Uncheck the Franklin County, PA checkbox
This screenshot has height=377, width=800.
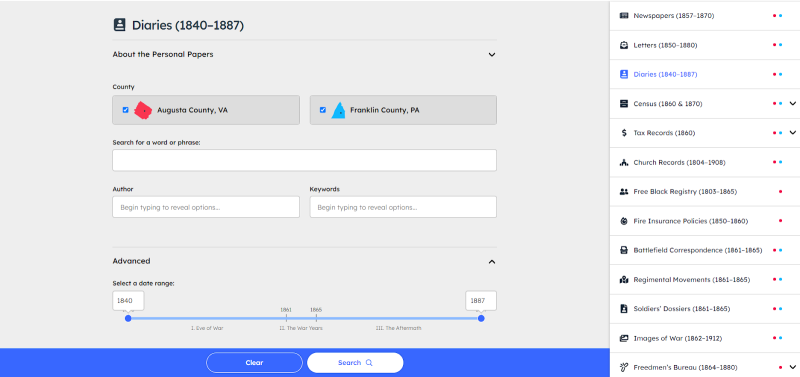pos(322,110)
